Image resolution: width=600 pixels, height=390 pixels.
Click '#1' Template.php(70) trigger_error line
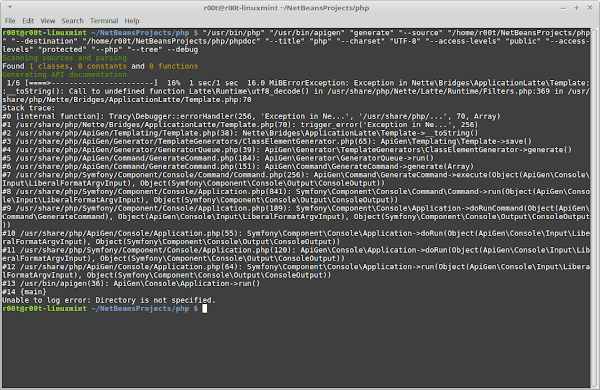240,125
